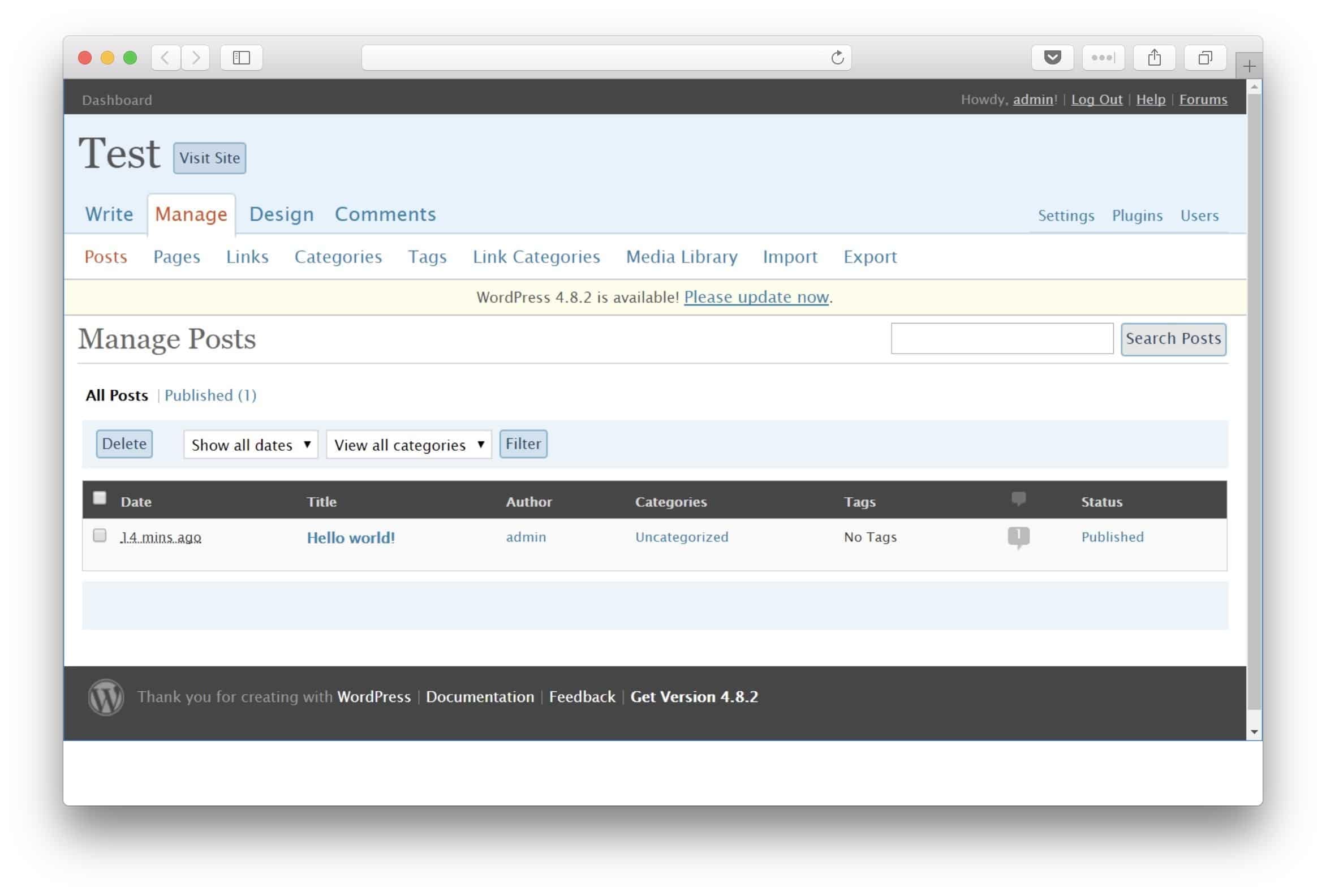Switch to the Design tab
This screenshot has width=1326, height=896.
click(x=281, y=214)
